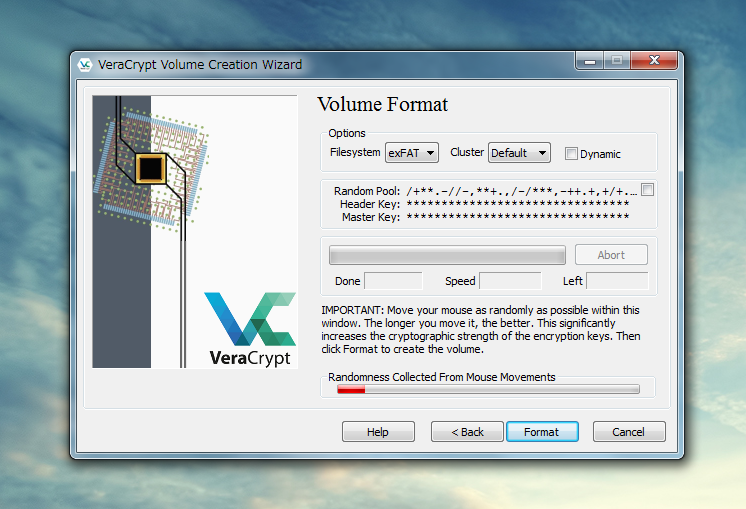Click the VeraCrypt logo in the side image

tap(250, 329)
